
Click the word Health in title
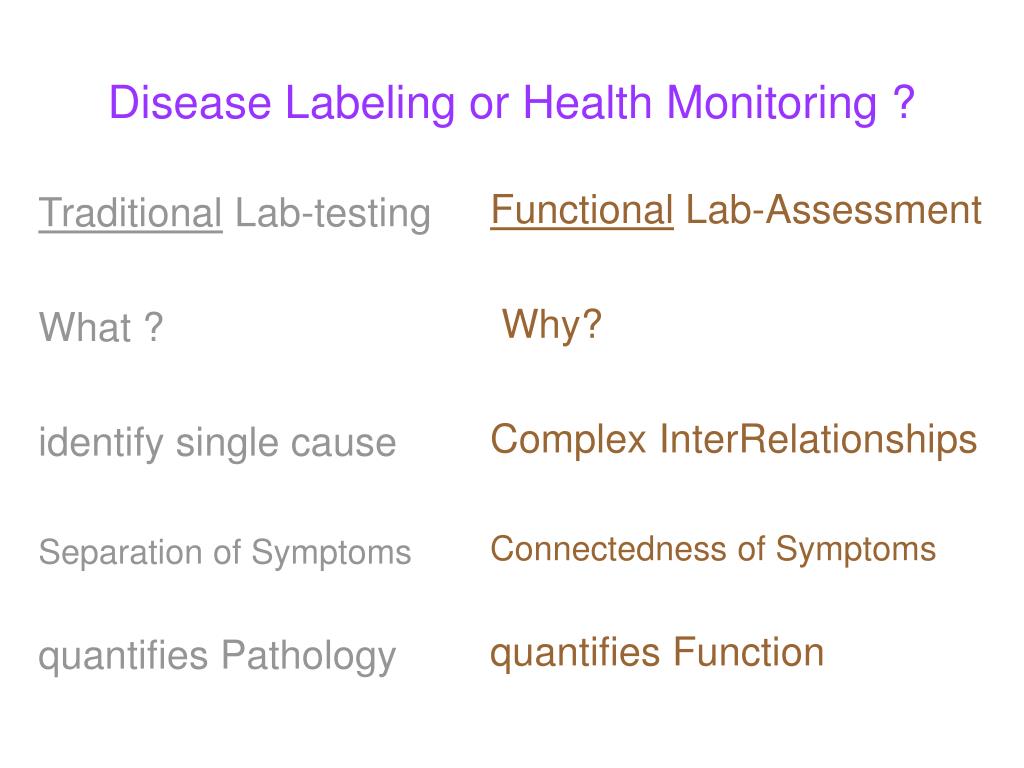coord(587,103)
